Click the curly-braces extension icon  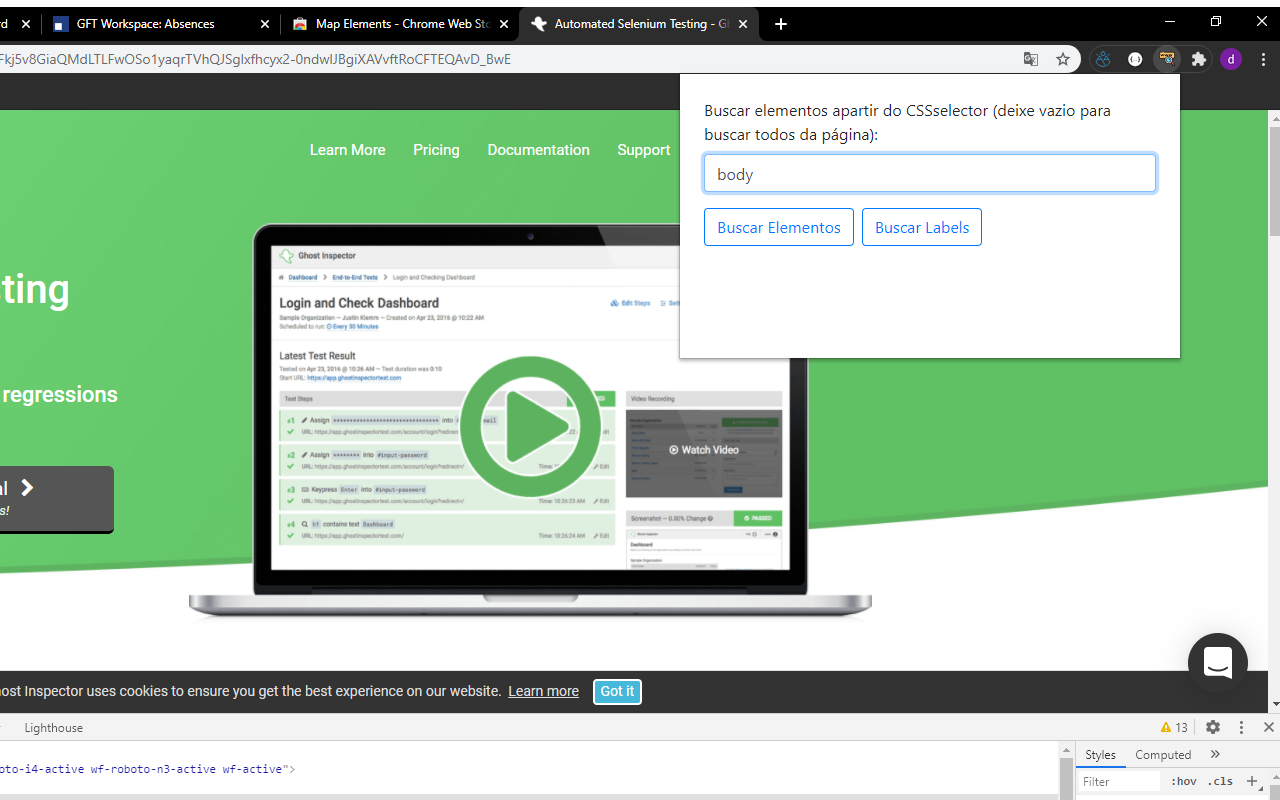click(1135, 59)
